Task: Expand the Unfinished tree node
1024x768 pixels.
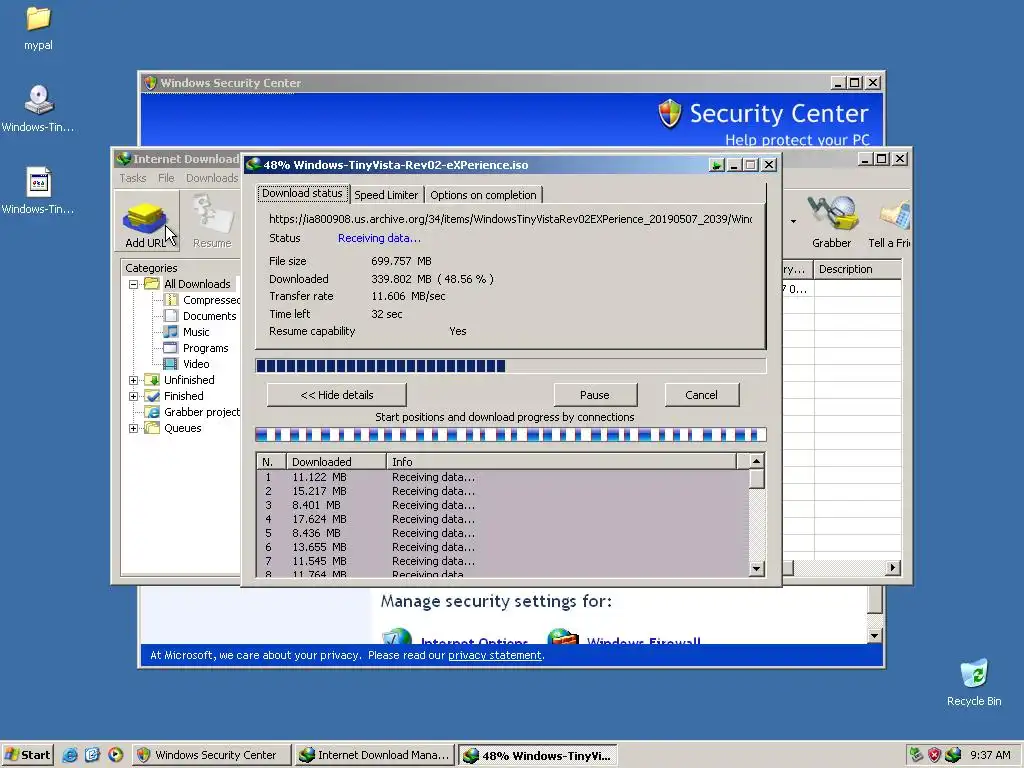Action: 133,380
